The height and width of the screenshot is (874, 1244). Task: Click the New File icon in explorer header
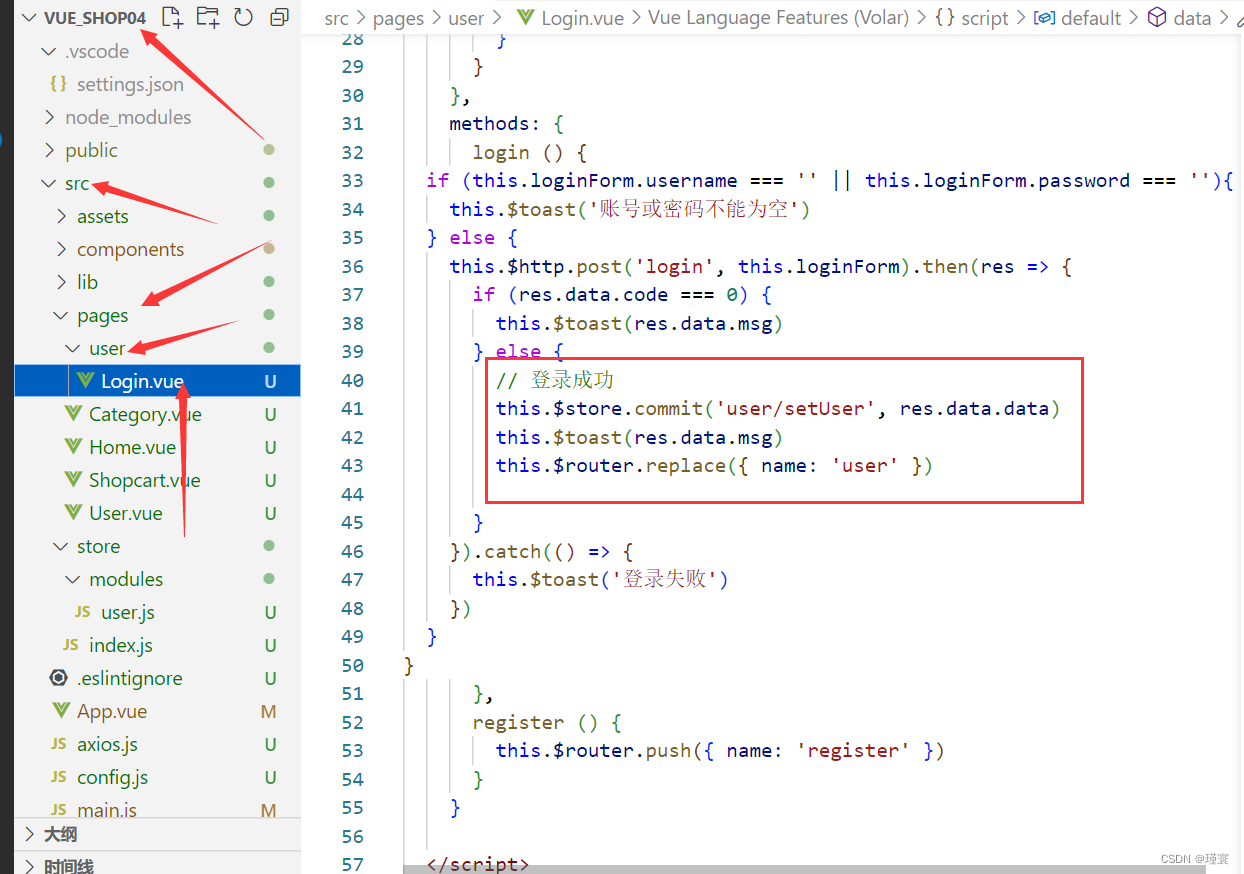[x=172, y=17]
